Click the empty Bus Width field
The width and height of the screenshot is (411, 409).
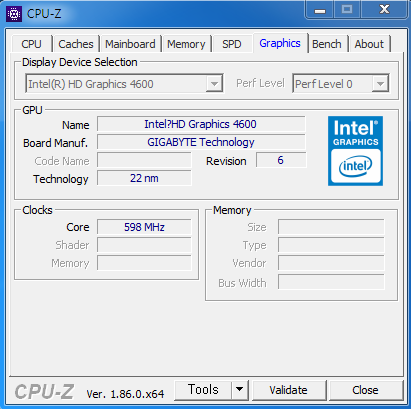[331, 282]
